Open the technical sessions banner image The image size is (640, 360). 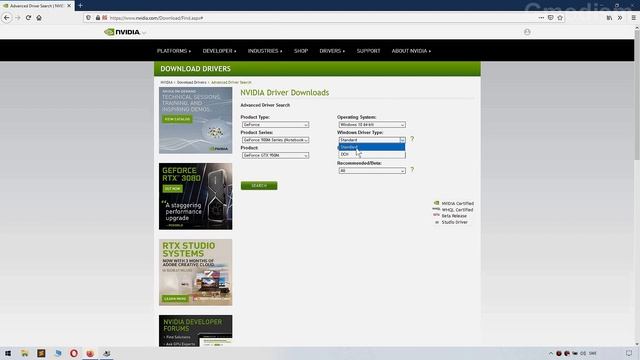click(196, 120)
